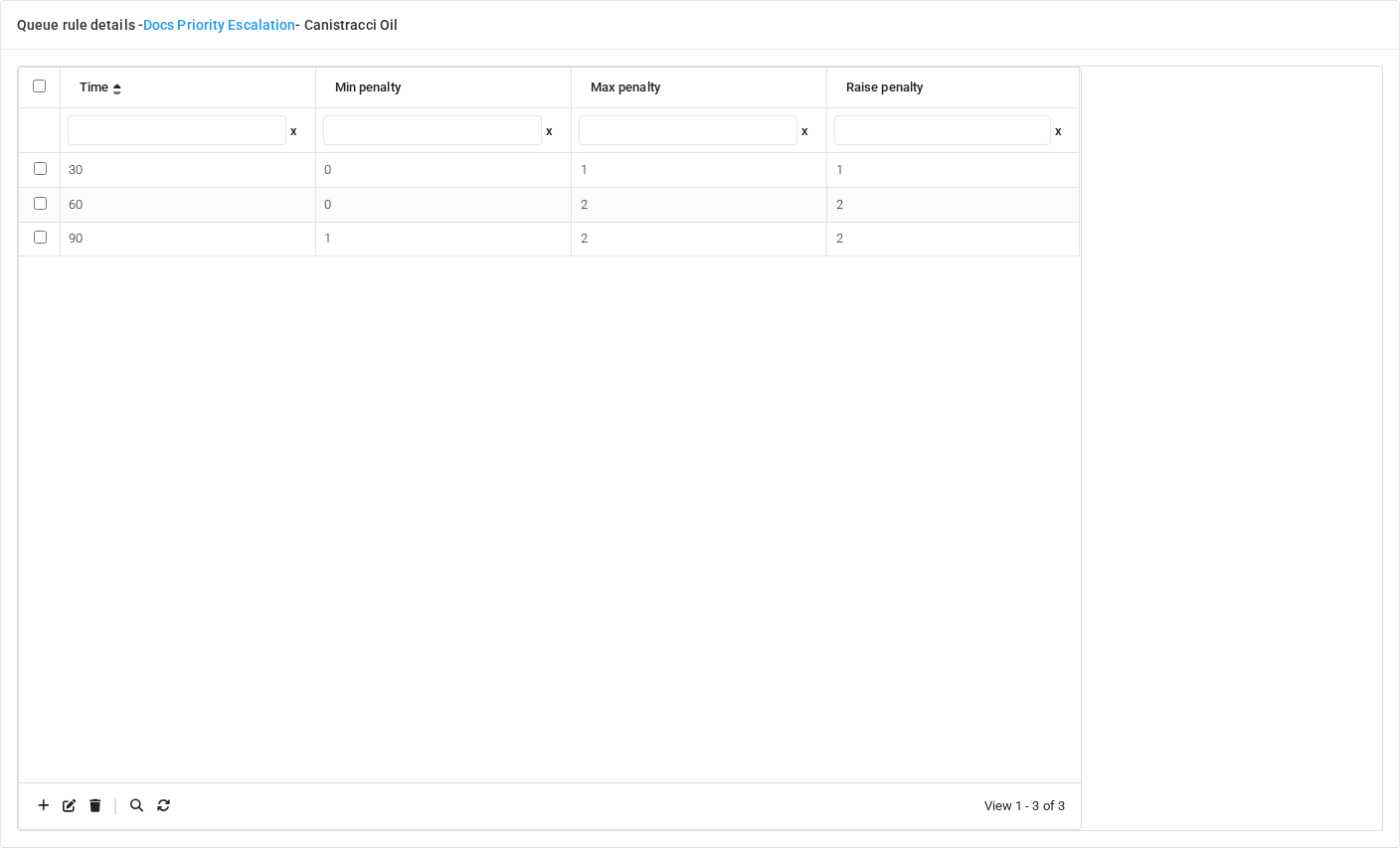Viewport: 1400px width, 848px height.
Task: Click the View 1 - 3 of 3 pager text
Action: [x=1024, y=806]
